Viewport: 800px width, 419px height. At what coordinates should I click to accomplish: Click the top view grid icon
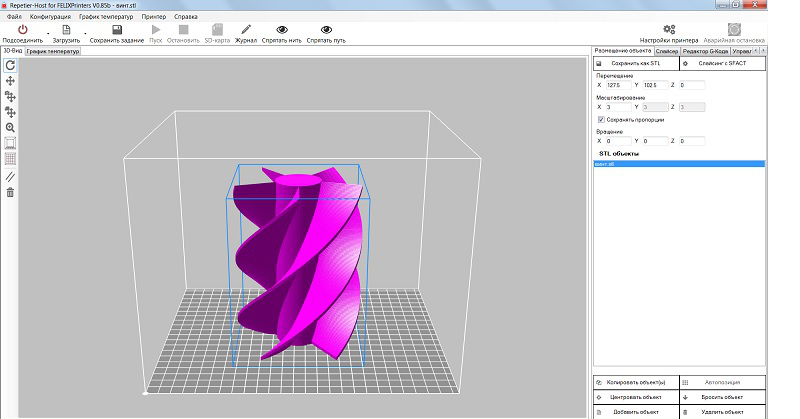point(10,159)
